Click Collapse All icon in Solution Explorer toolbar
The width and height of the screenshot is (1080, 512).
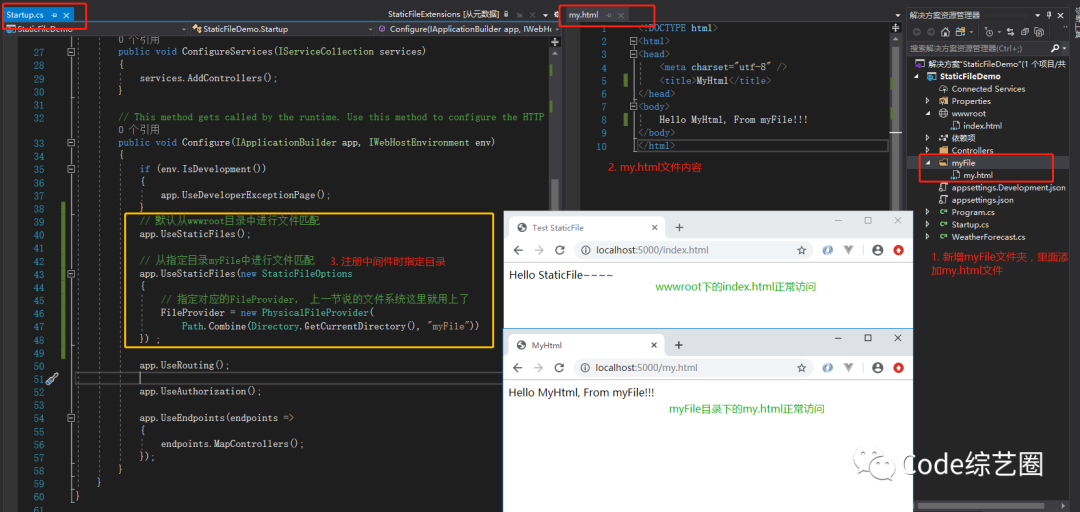(x=1025, y=32)
